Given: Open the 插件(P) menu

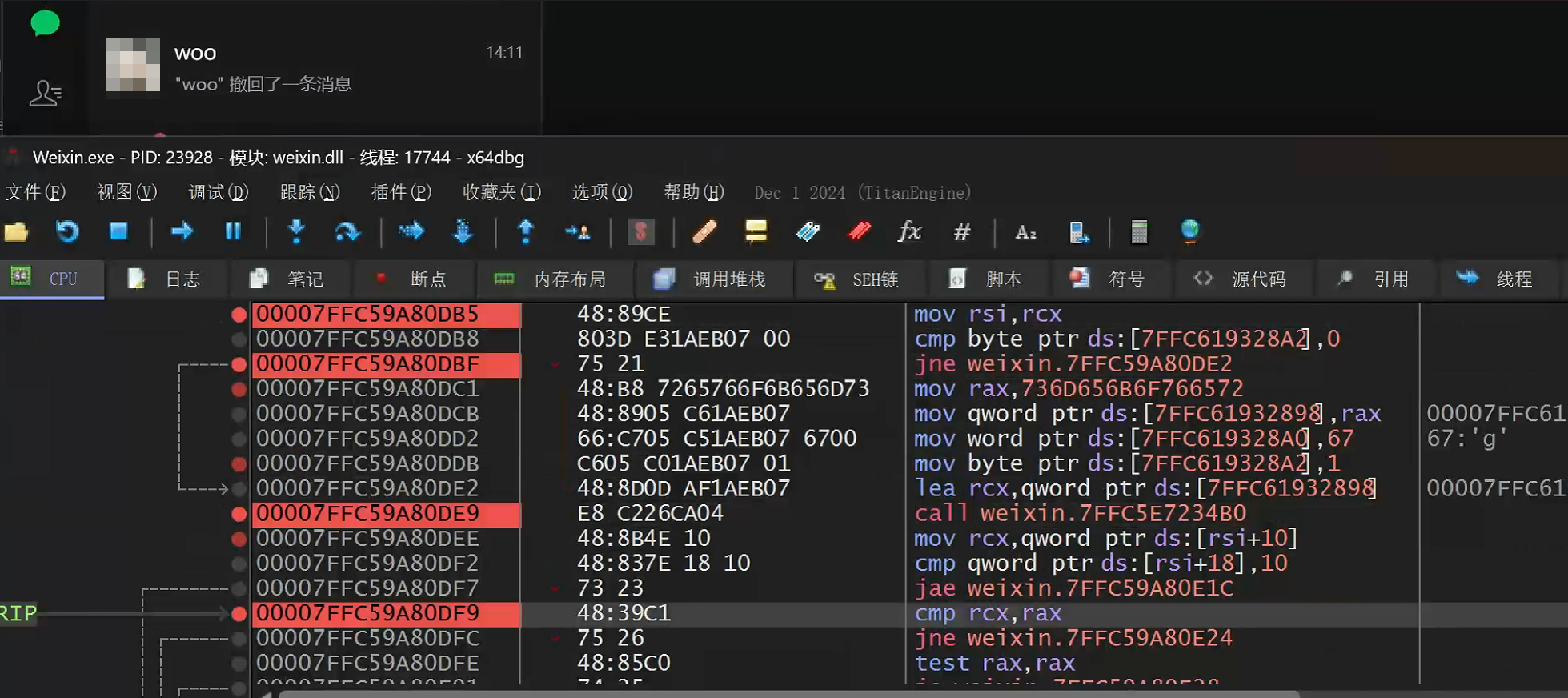Looking at the screenshot, I should tap(401, 192).
